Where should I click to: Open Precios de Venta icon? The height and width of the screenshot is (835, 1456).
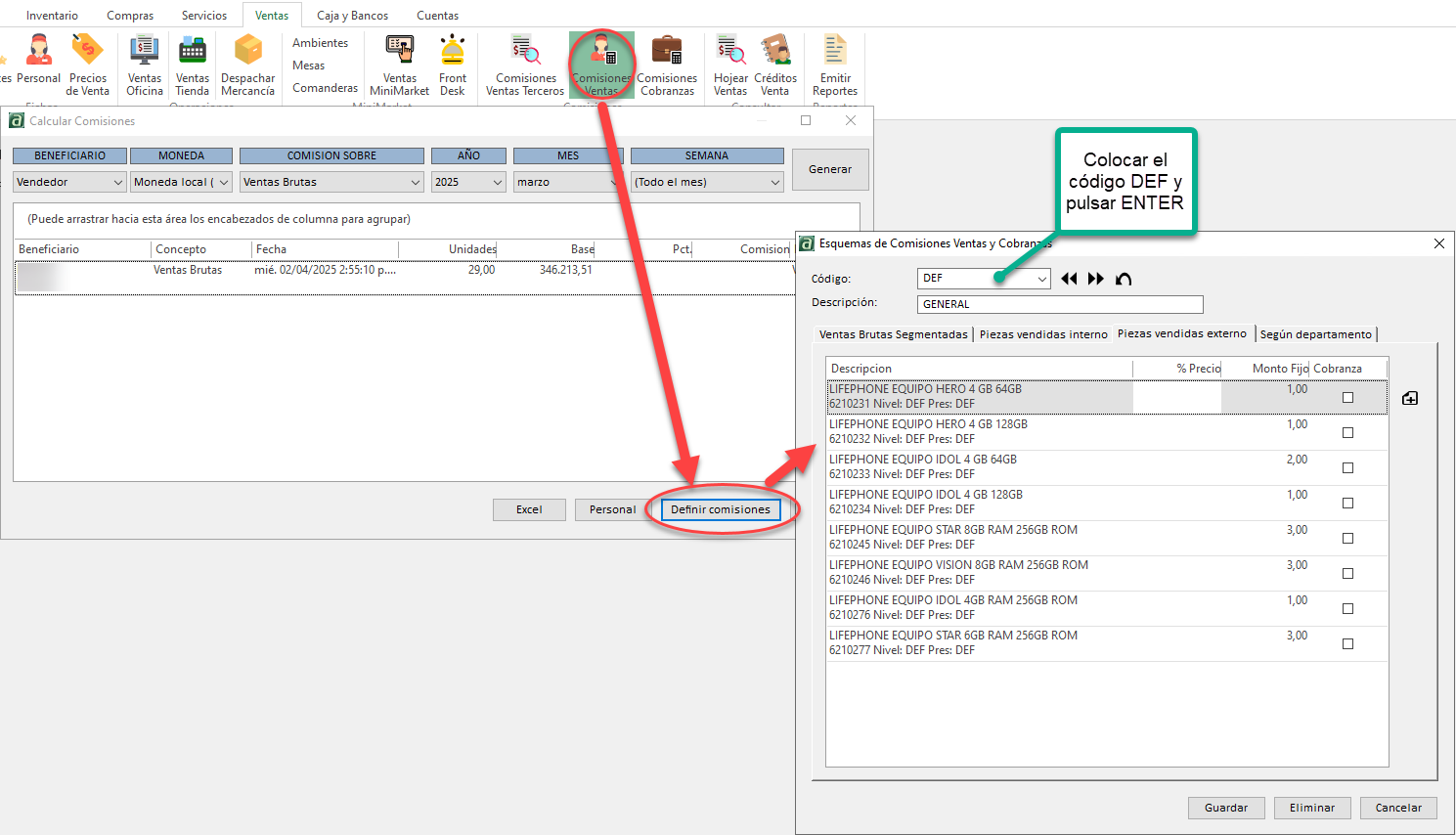(87, 65)
